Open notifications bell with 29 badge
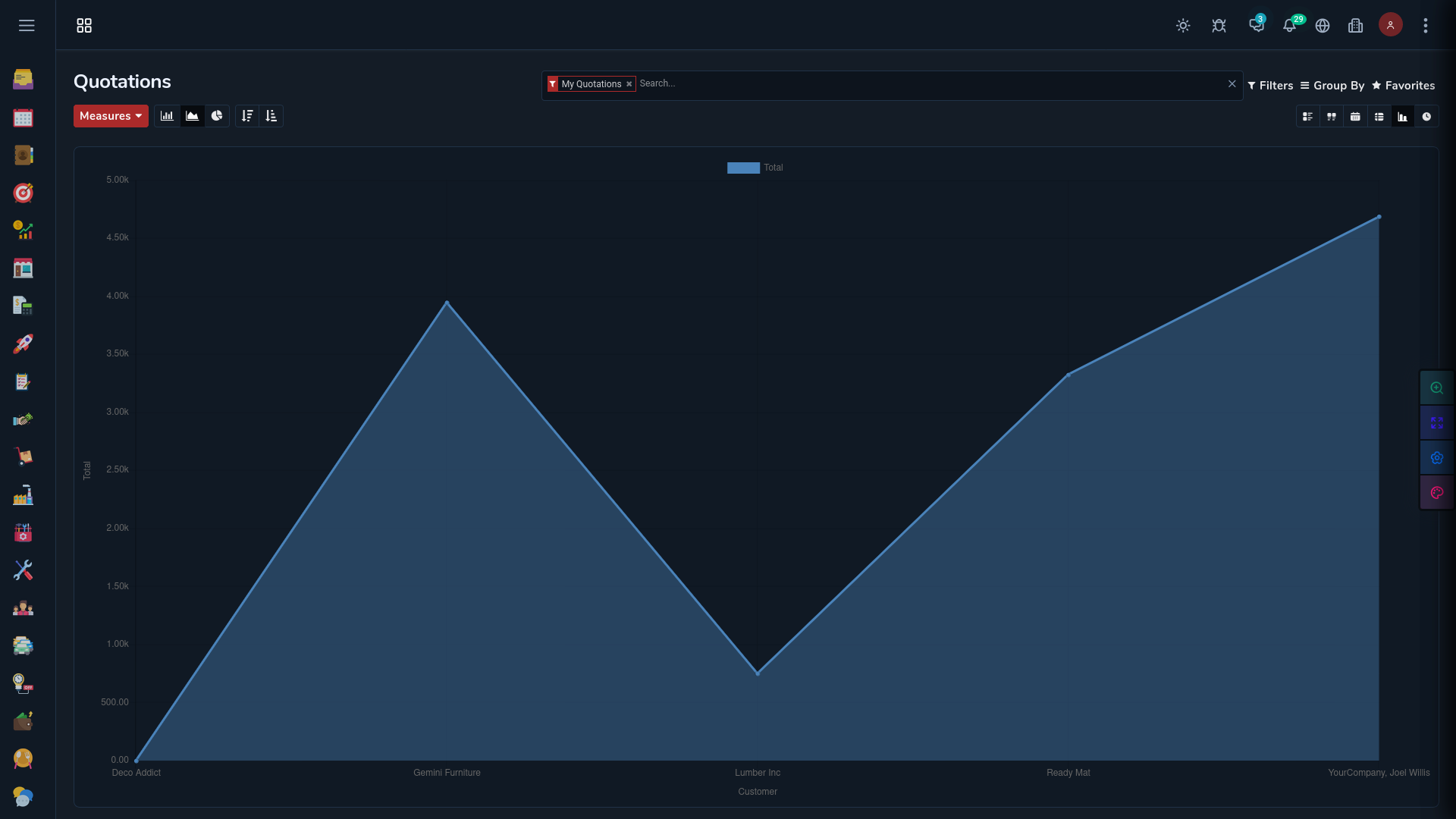The height and width of the screenshot is (819, 1456). pos(1291,25)
